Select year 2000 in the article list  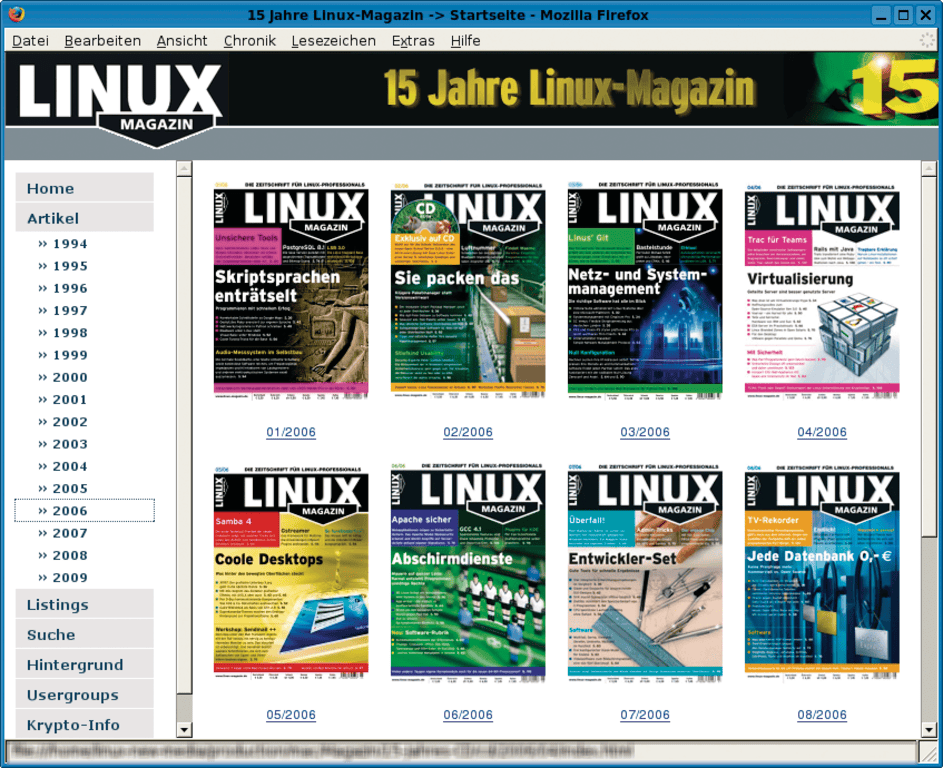click(x=63, y=377)
